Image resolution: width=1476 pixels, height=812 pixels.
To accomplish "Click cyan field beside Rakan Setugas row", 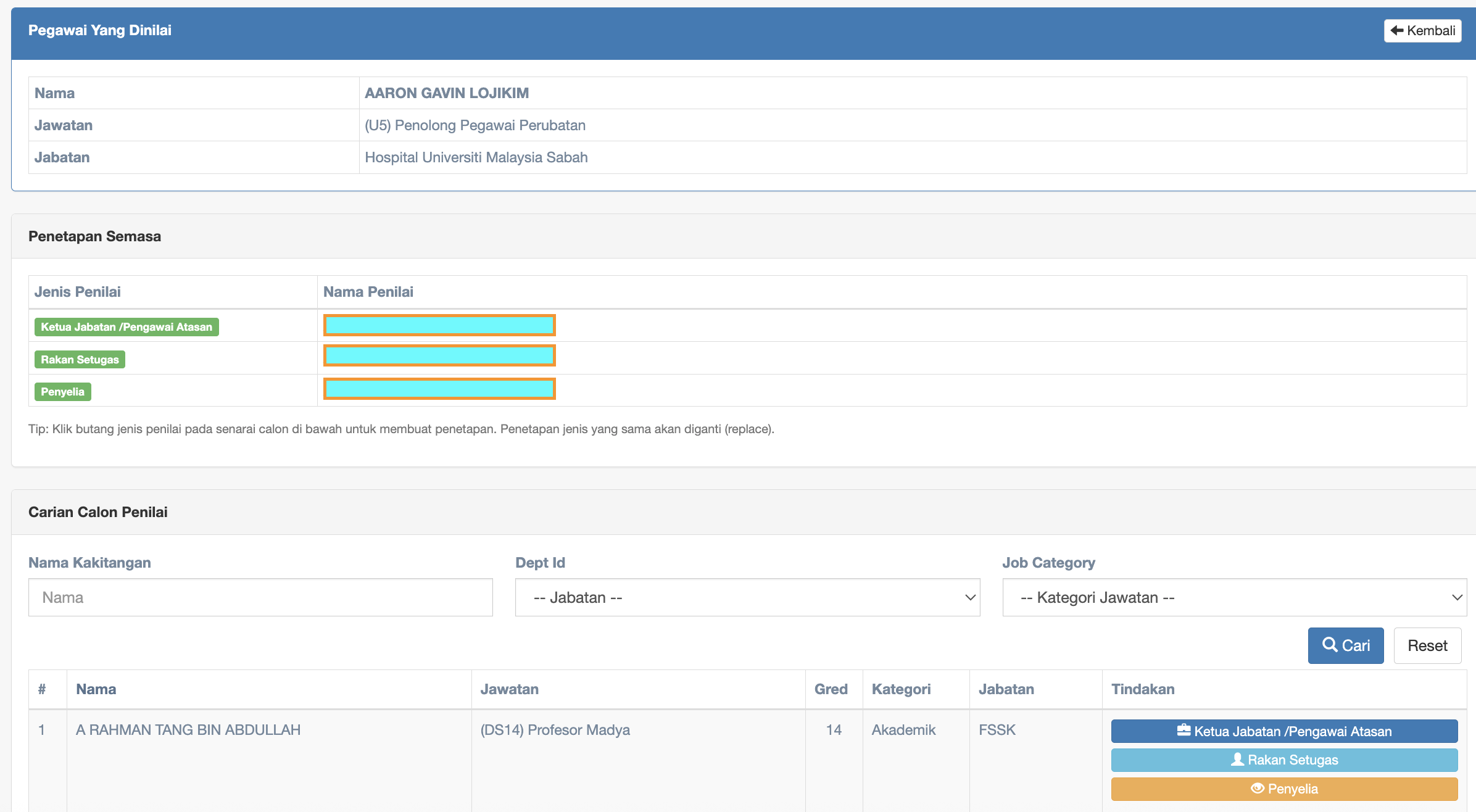I will click(x=439, y=355).
